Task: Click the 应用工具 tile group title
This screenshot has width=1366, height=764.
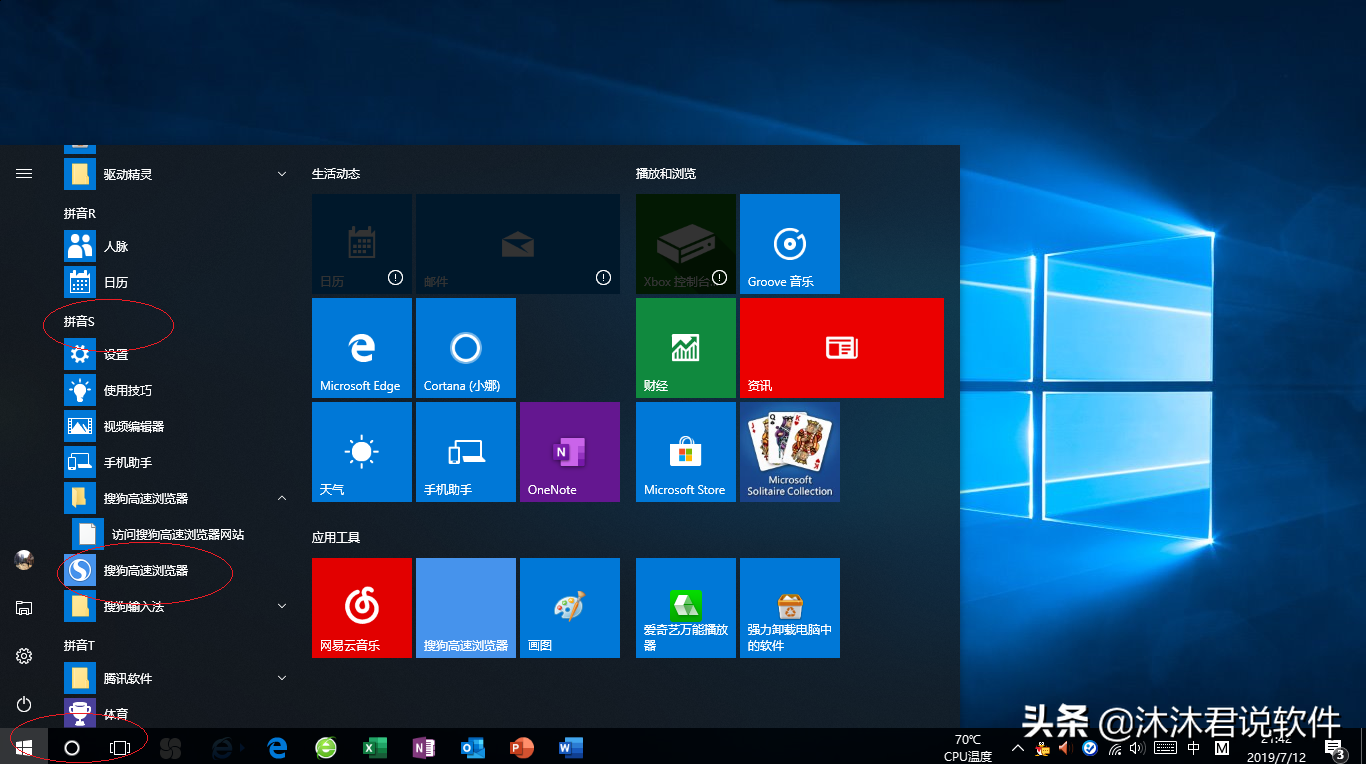Action: pos(336,537)
